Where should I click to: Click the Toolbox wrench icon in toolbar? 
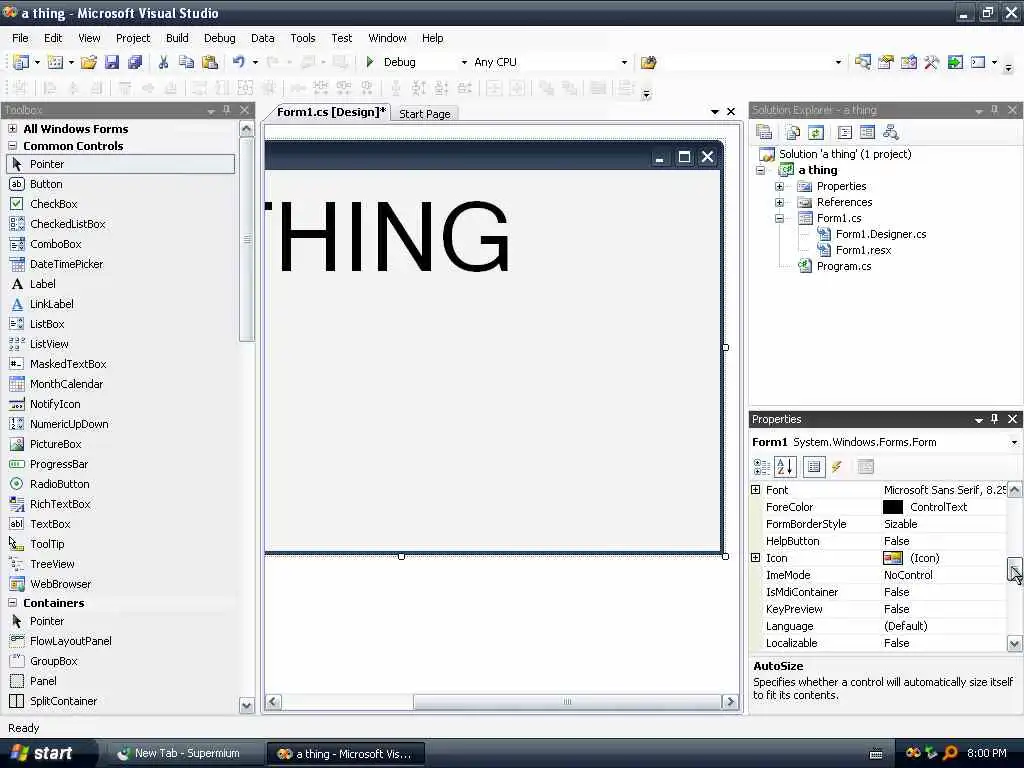coord(931,62)
